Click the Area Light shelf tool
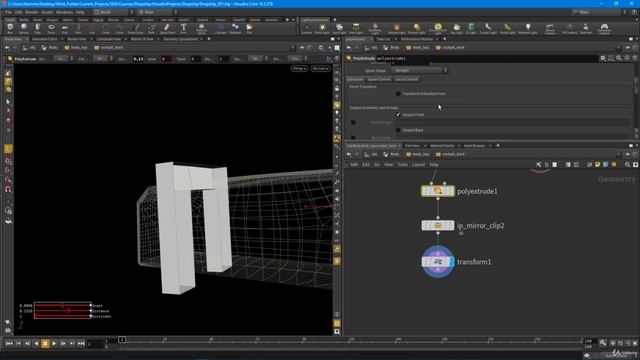This screenshot has width=640, height=360. (x=356, y=28)
